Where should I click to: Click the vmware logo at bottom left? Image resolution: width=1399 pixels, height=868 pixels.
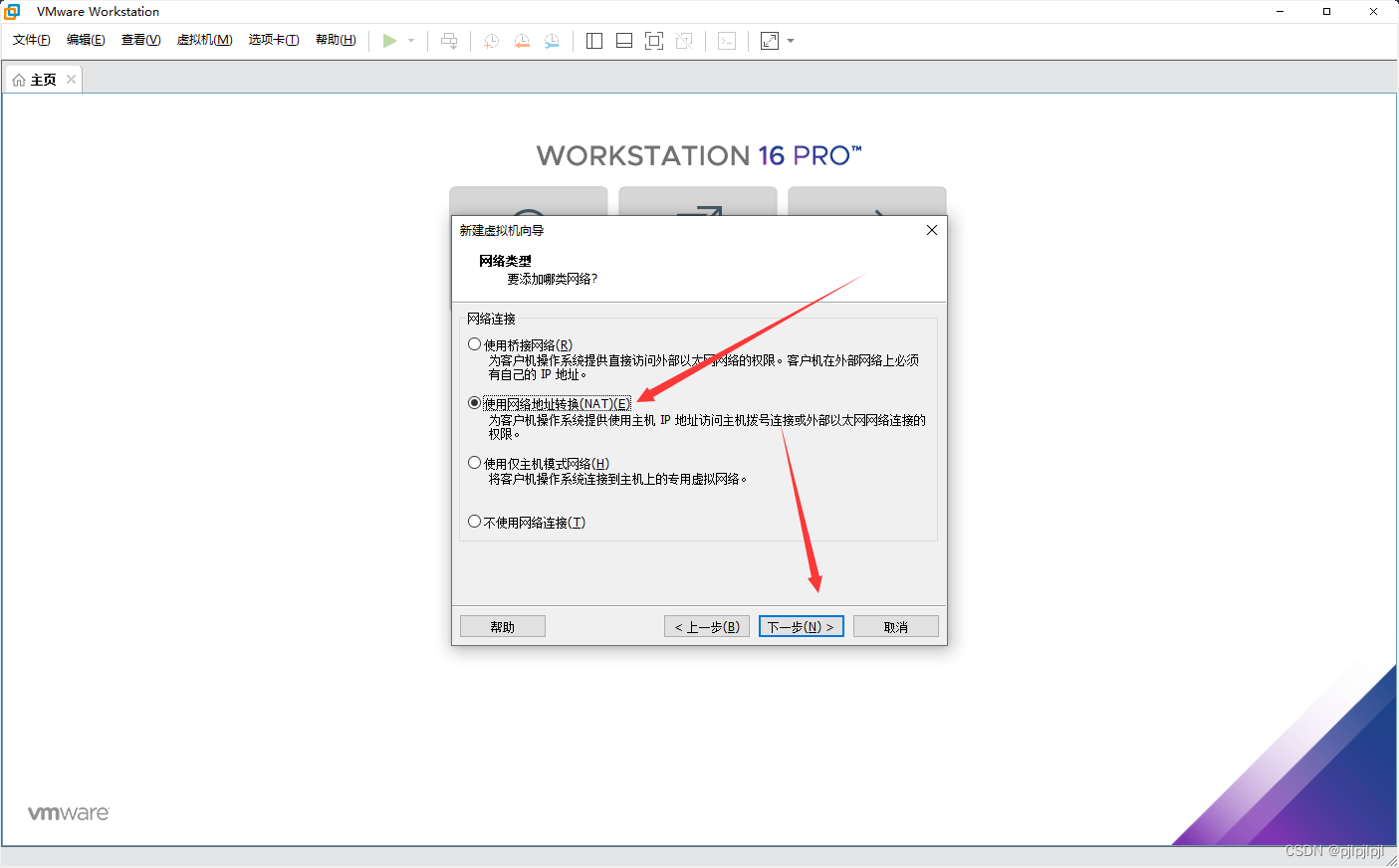(69, 813)
